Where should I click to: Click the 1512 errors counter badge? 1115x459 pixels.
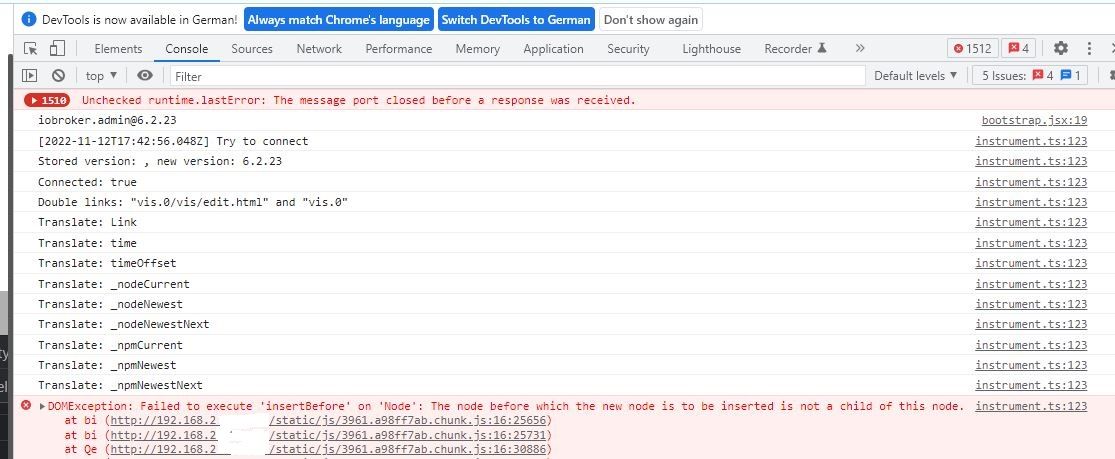(973, 48)
